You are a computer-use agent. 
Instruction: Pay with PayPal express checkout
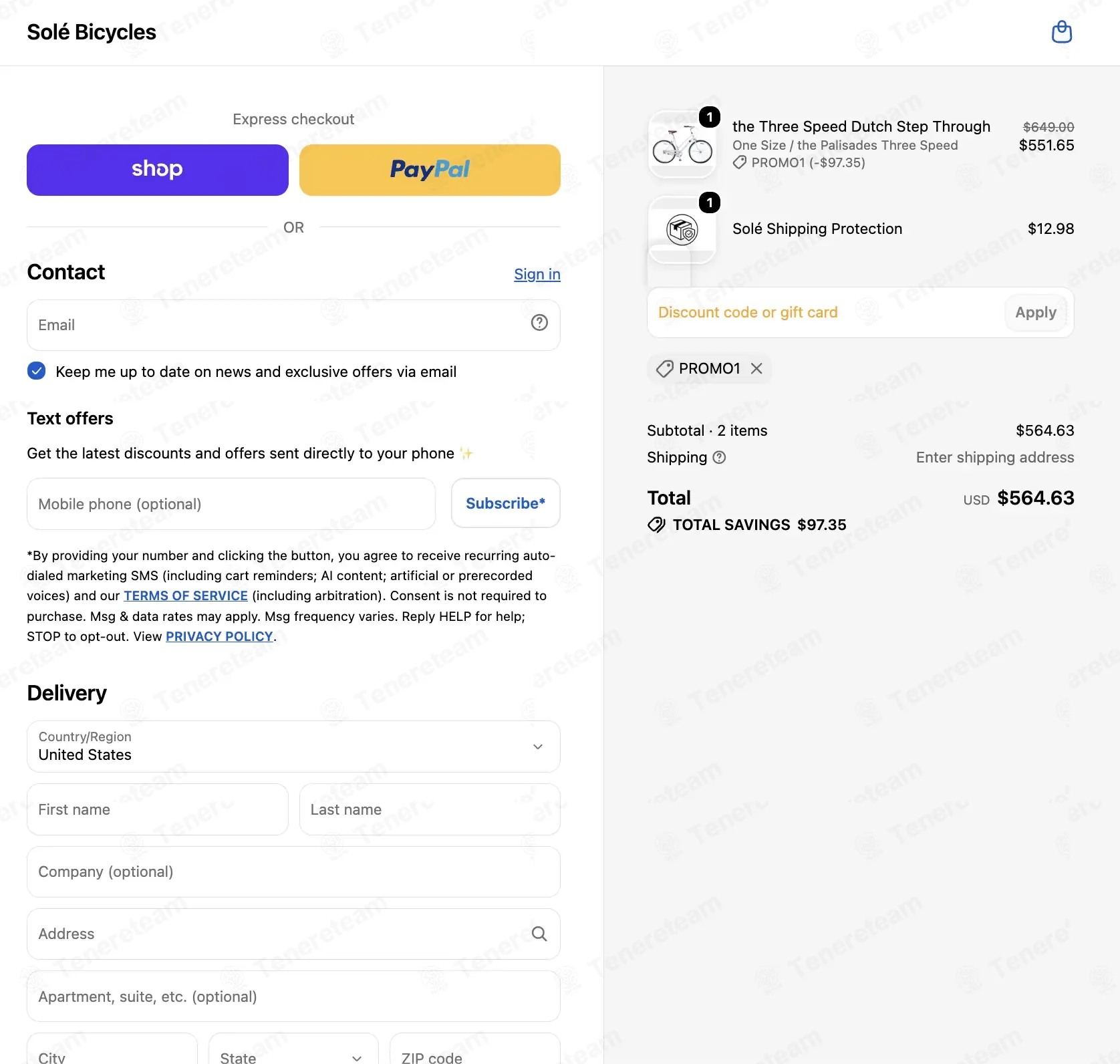tap(430, 170)
